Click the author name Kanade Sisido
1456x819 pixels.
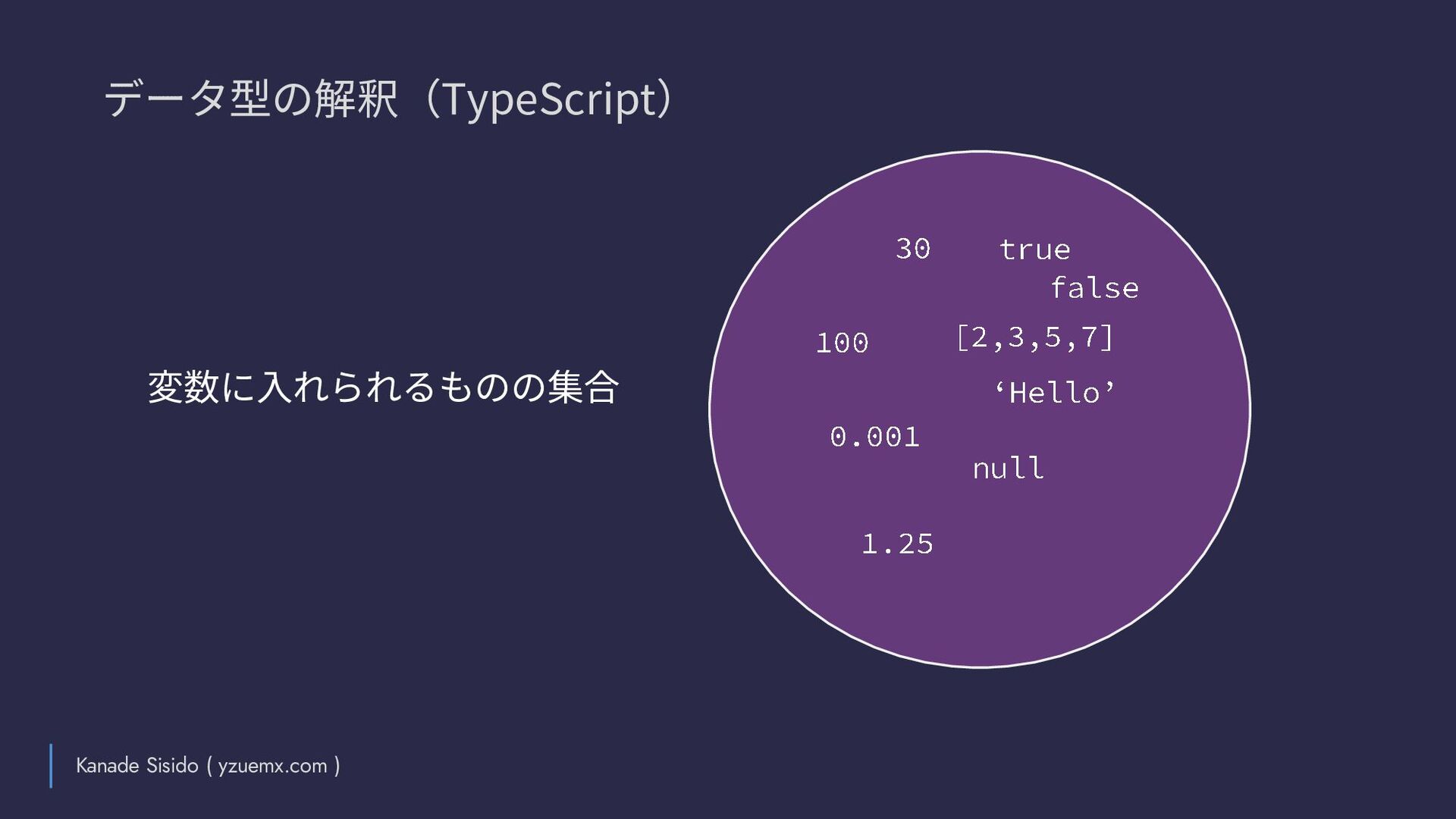point(137,765)
